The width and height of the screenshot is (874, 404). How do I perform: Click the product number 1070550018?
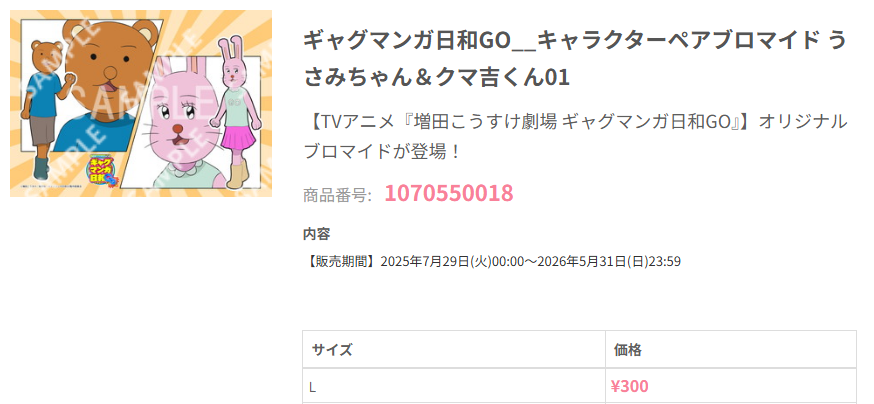click(x=449, y=193)
